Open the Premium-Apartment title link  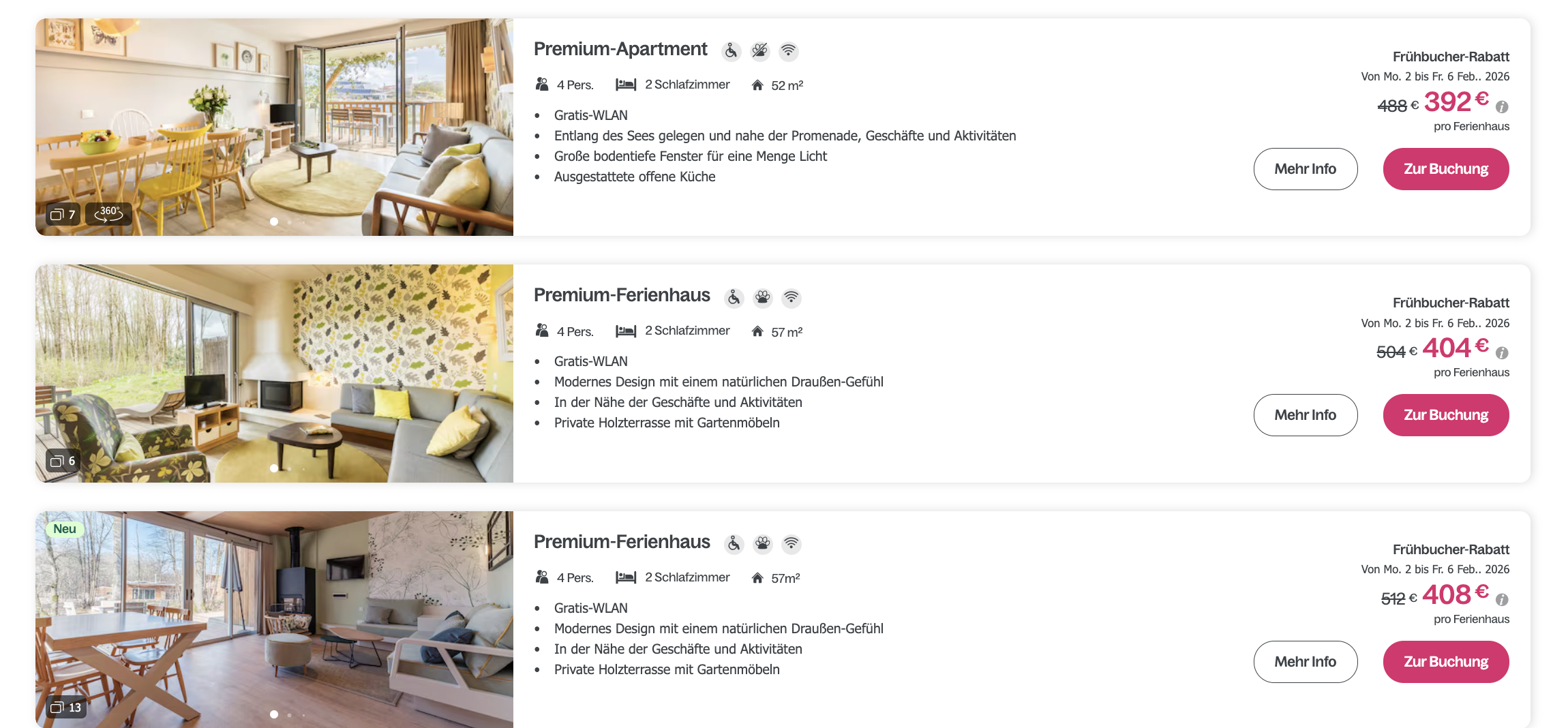pyautogui.click(x=620, y=49)
